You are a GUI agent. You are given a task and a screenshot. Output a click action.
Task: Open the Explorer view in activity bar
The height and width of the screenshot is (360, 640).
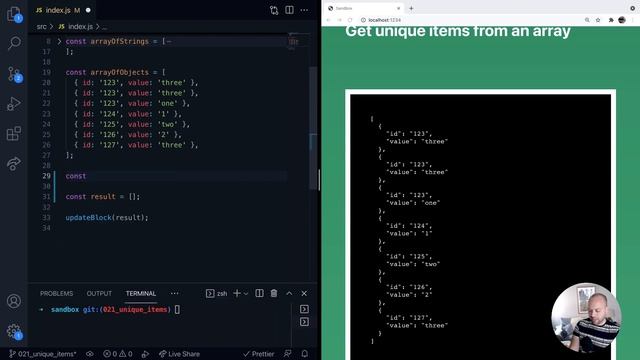(x=14, y=14)
